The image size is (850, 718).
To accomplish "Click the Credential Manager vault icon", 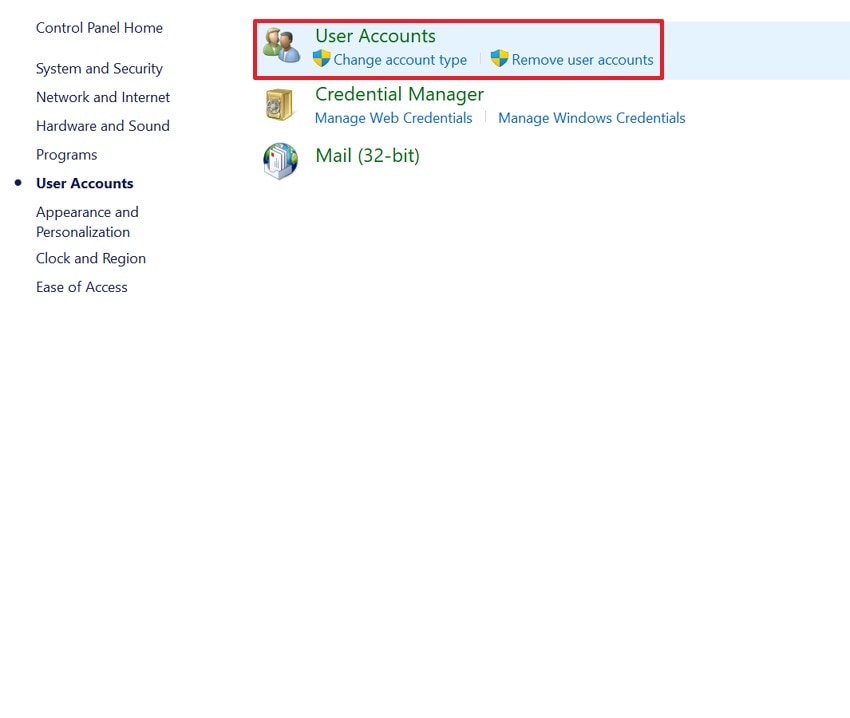I will coord(281,104).
